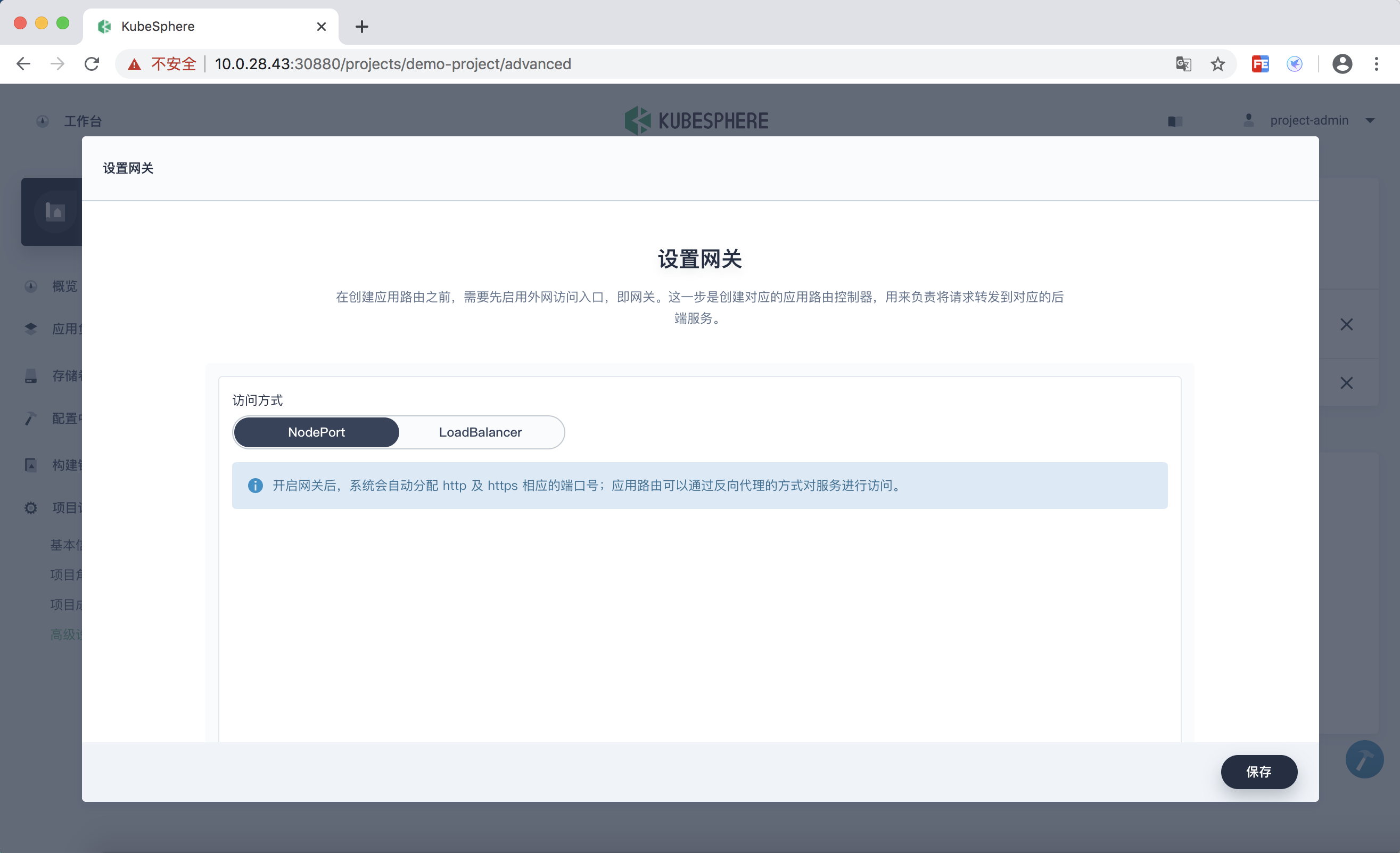
Task: Click the address bar URL field
Action: pyautogui.click(x=625, y=64)
